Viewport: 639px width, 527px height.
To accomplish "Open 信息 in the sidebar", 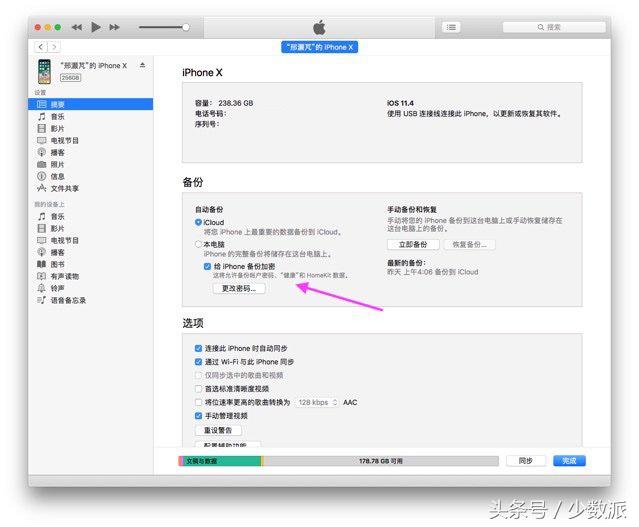I will [90, 176].
